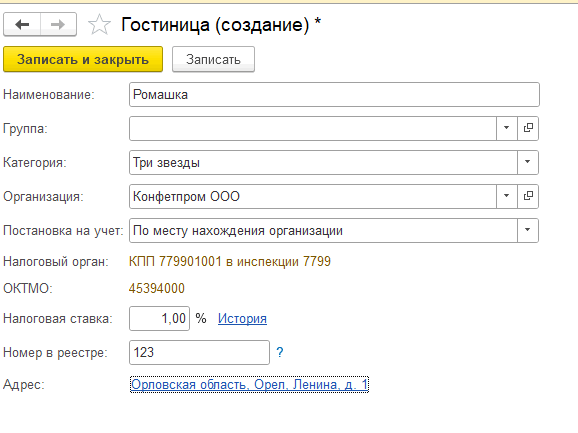
Task: Expand the Группа dropdown list
Action: (506, 128)
